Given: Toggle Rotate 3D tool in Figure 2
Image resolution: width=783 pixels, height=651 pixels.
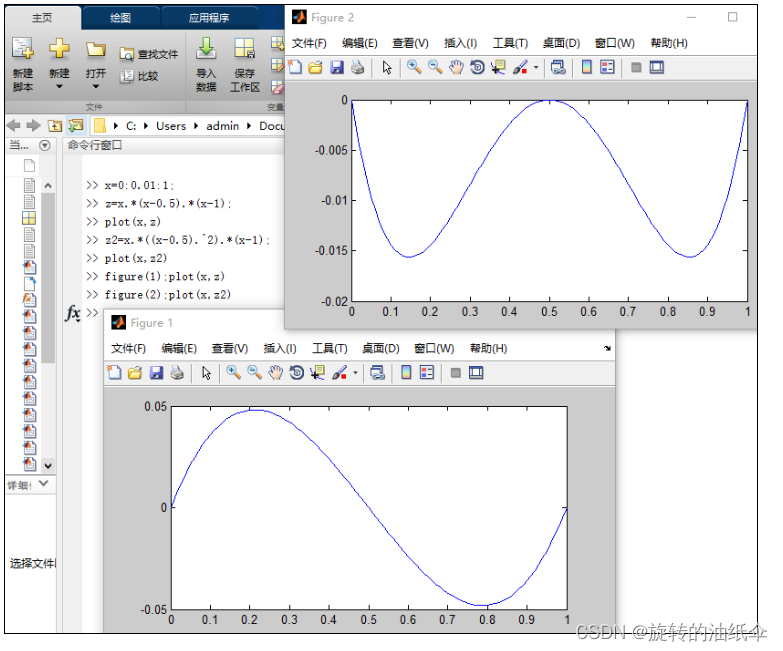Looking at the screenshot, I should pos(477,67).
